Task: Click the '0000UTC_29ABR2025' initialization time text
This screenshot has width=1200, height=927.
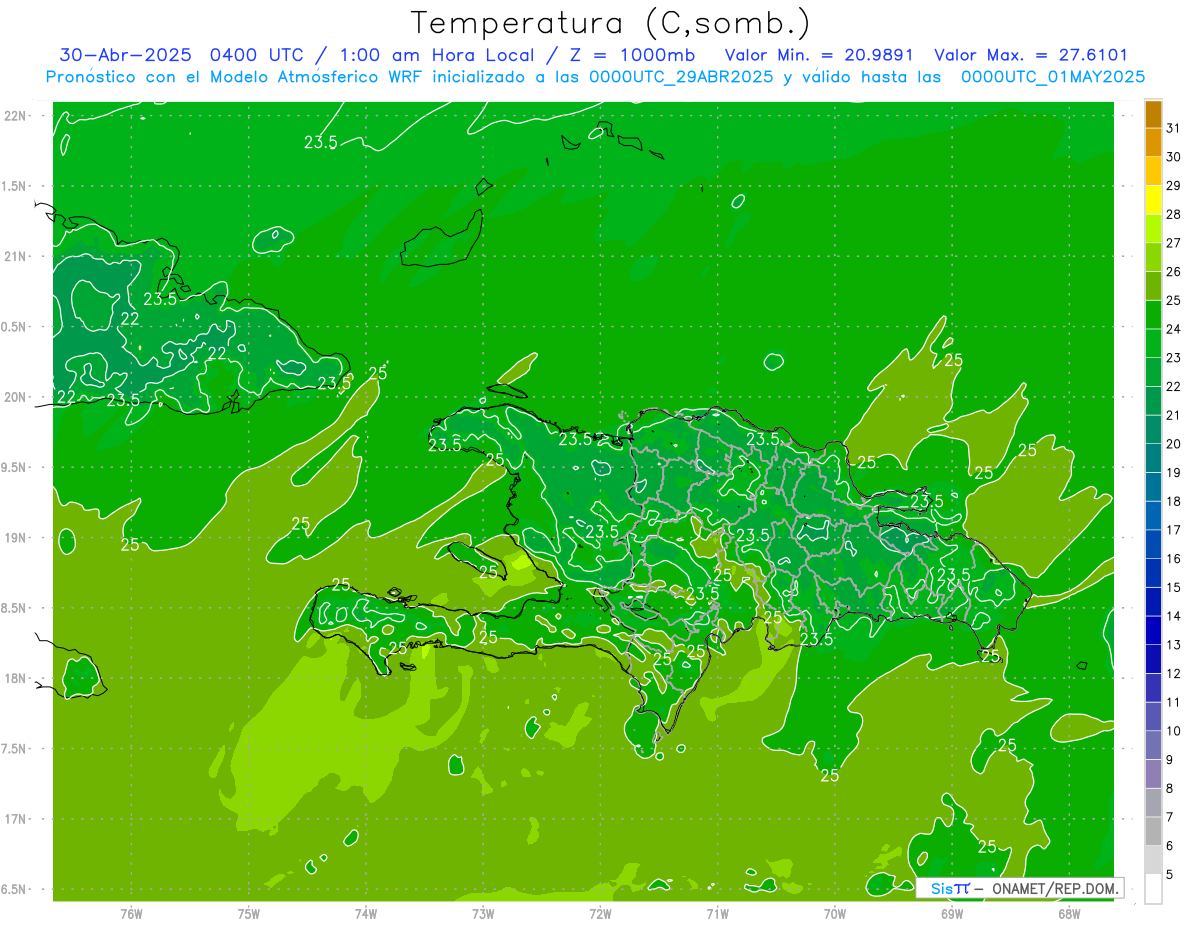Action: pos(681,76)
